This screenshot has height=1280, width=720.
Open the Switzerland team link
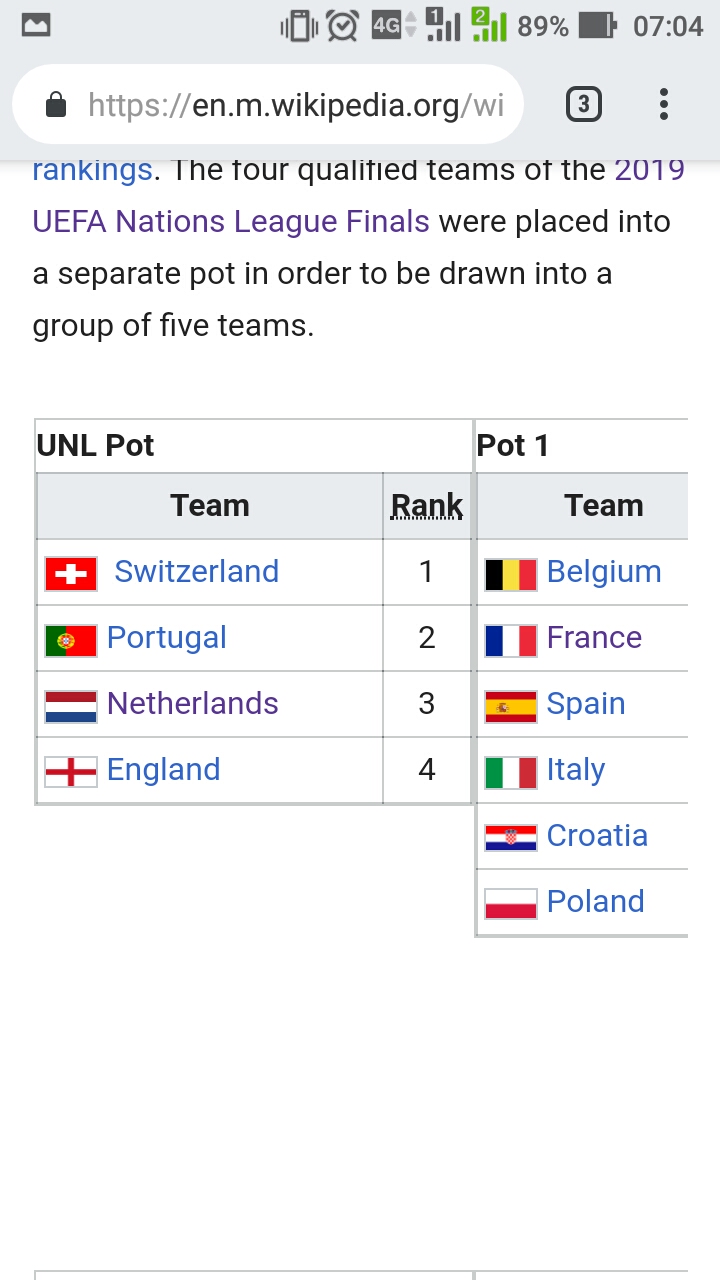[196, 572]
